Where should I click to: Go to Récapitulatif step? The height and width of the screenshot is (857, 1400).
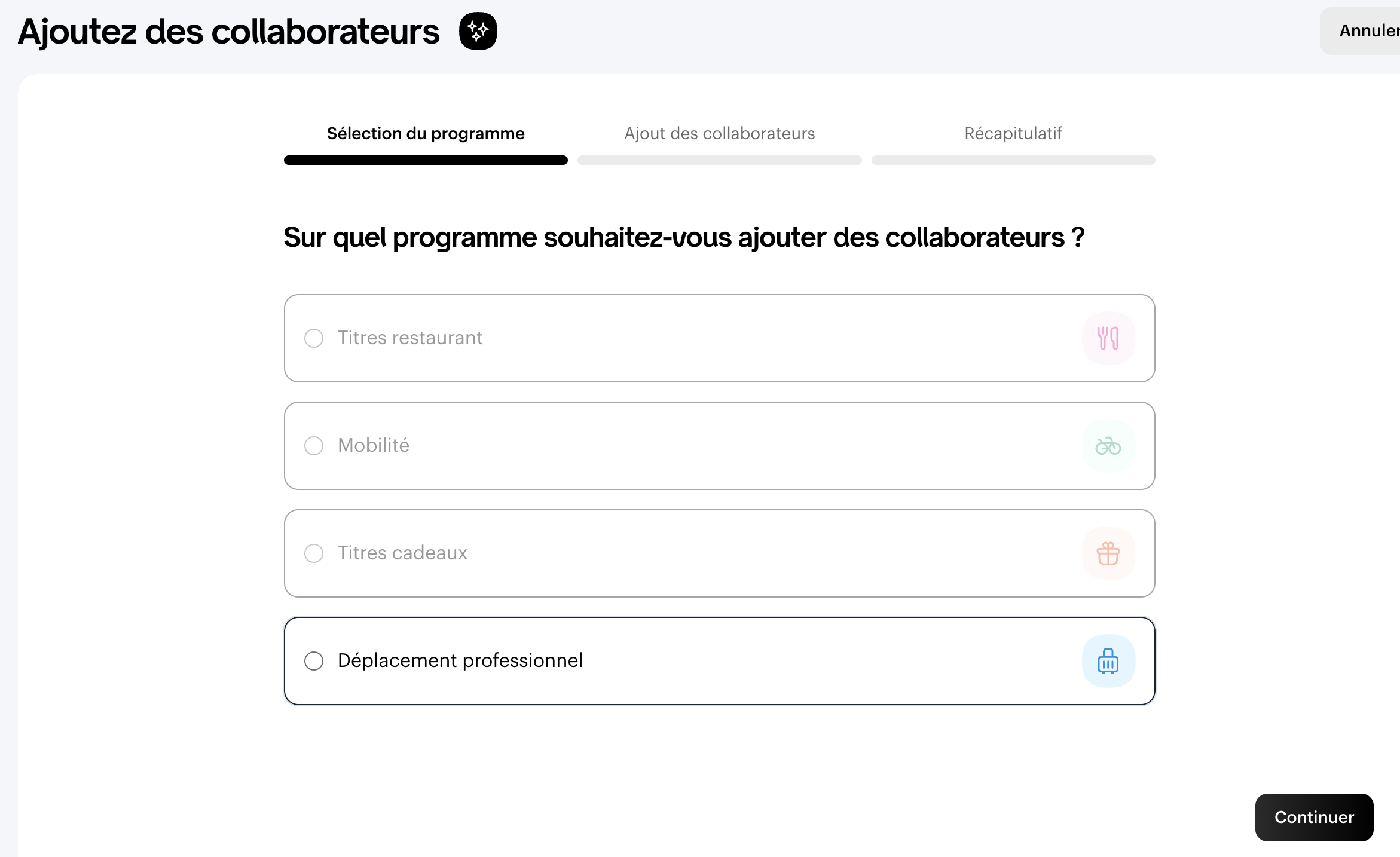[1013, 133]
